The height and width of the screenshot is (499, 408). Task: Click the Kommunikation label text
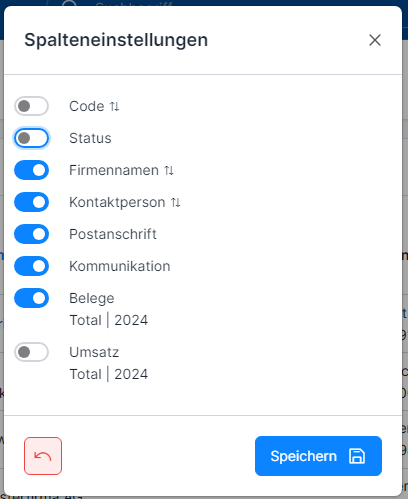120,266
